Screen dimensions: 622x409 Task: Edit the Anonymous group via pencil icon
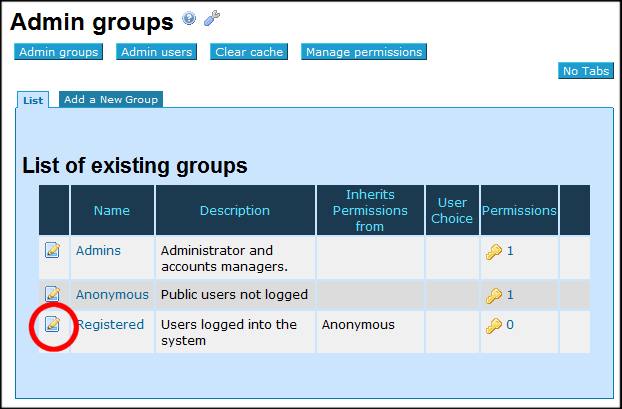[x=53, y=294]
